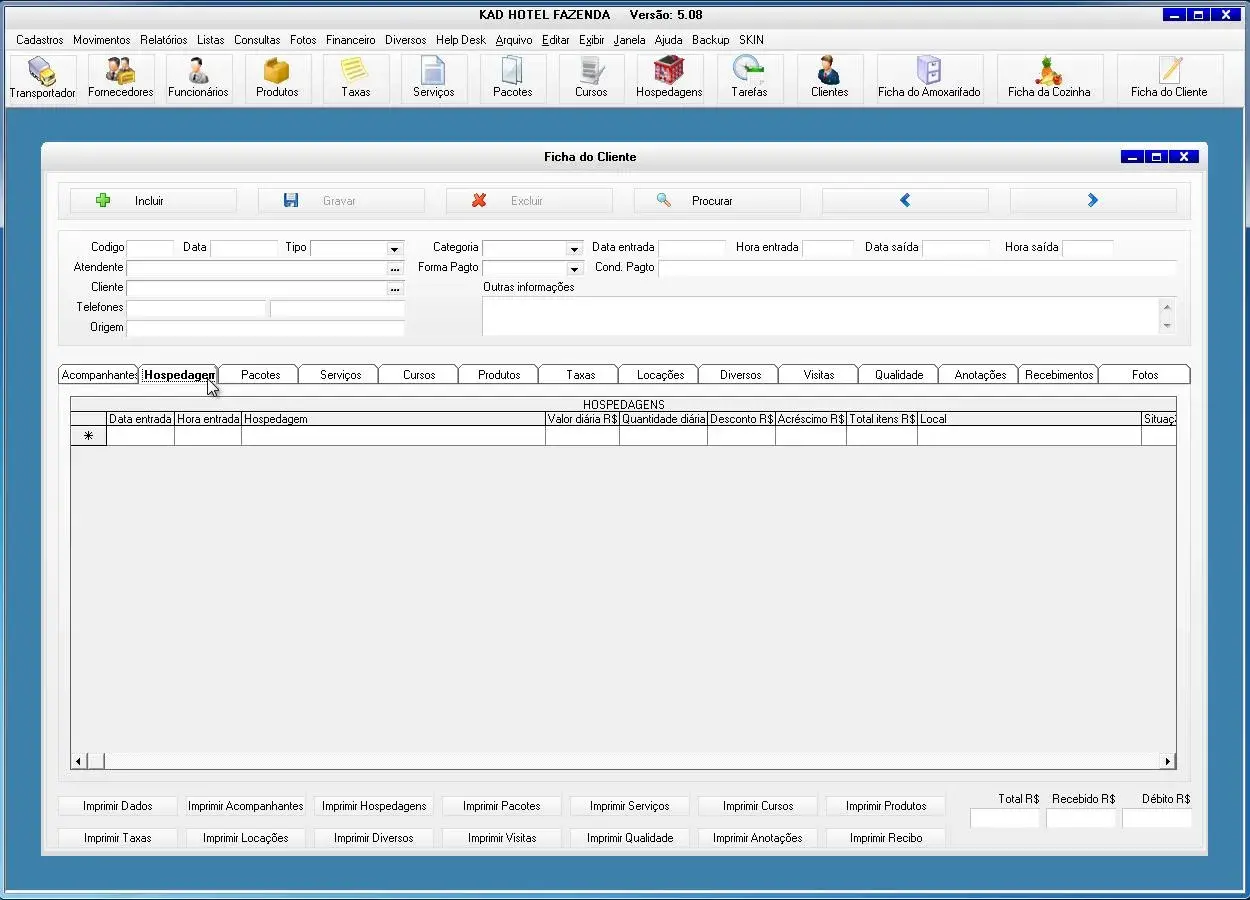Image resolution: width=1250 pixels, height=900 pixels.
Task: Open Ficha da Cozinha icon
Action: [x=1049, y=78]
